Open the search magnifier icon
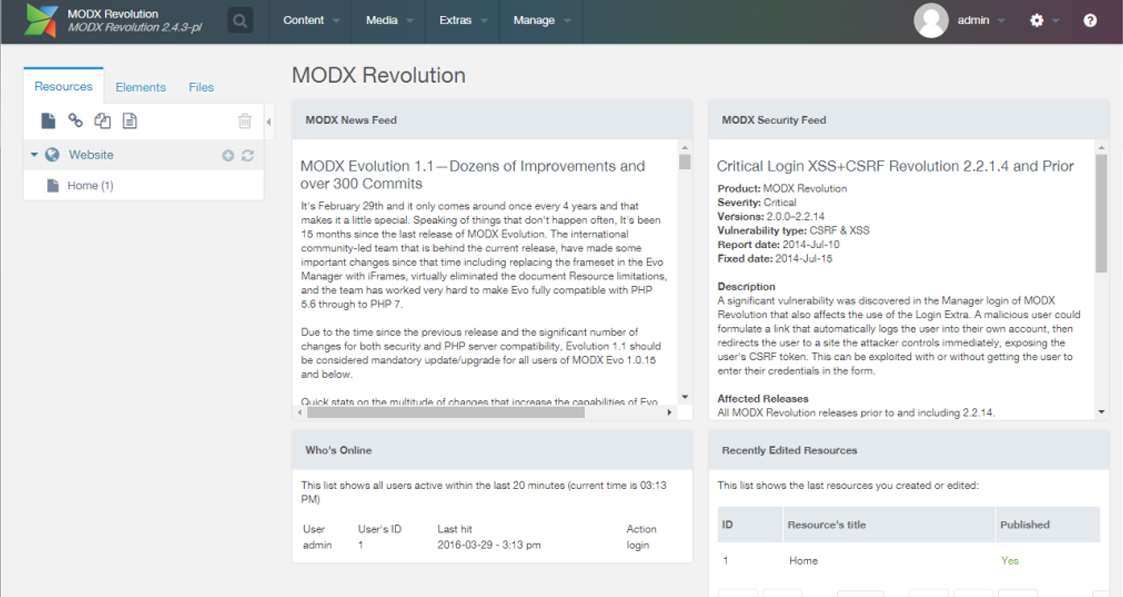The height and width of the screenshot is (597, 1123). click(x=240, y=21)
